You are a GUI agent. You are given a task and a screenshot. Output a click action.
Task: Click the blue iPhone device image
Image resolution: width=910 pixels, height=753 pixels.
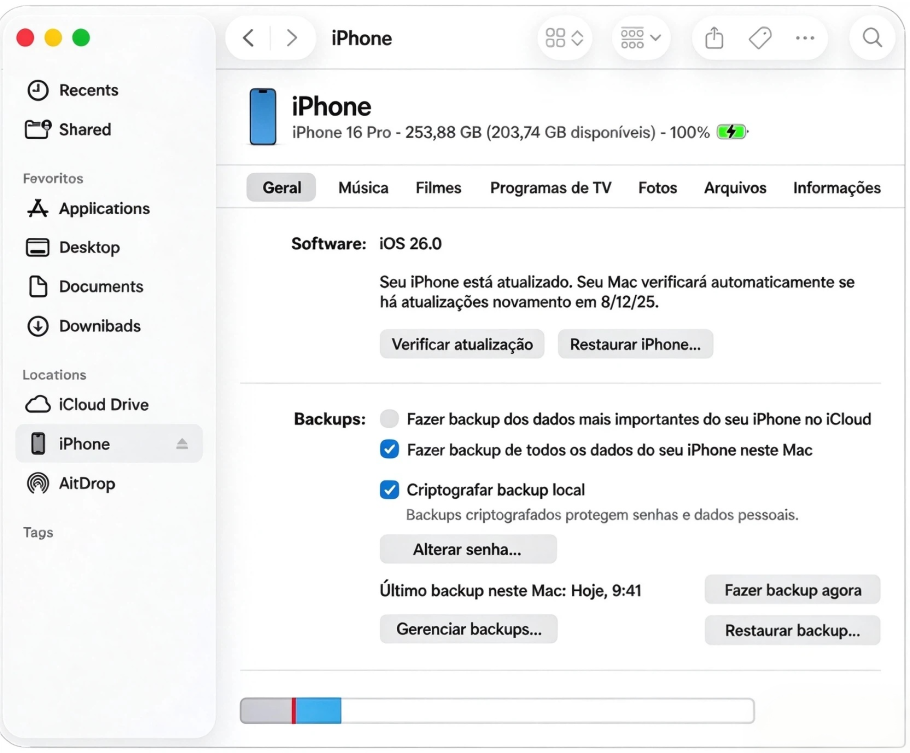(263, 117)
